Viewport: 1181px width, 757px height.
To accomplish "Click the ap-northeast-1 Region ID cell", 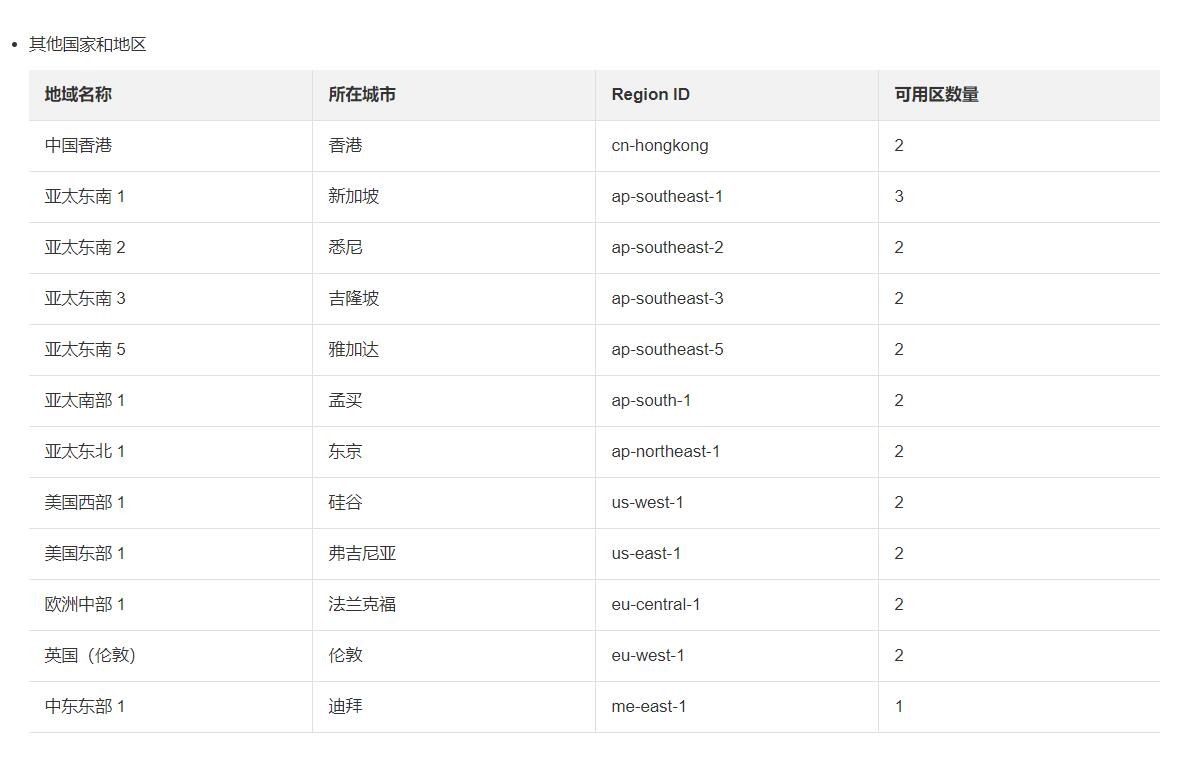I will coord(665,451).
